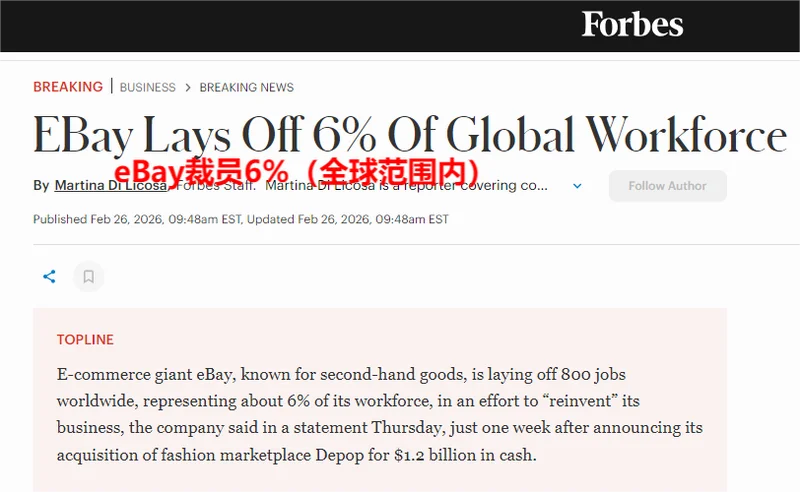Click the Published Feb 26 timestamp
This screenshot has height=492, width=800.
click(138, 219)
